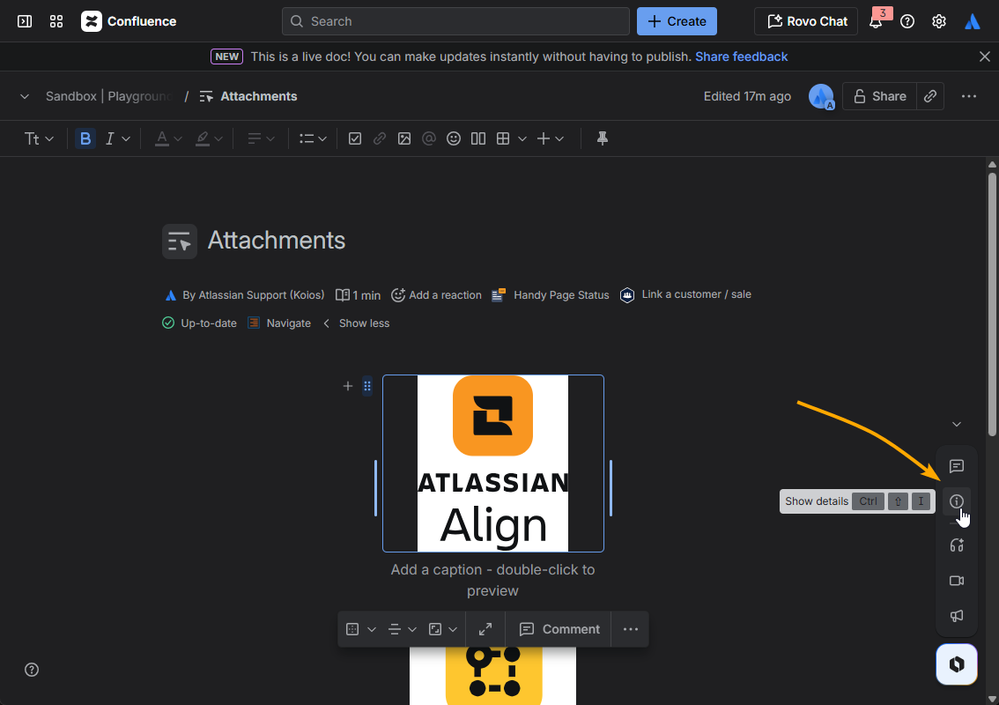Expand list type options
Viewport: 999px width, 705px height.
(322, 139)
